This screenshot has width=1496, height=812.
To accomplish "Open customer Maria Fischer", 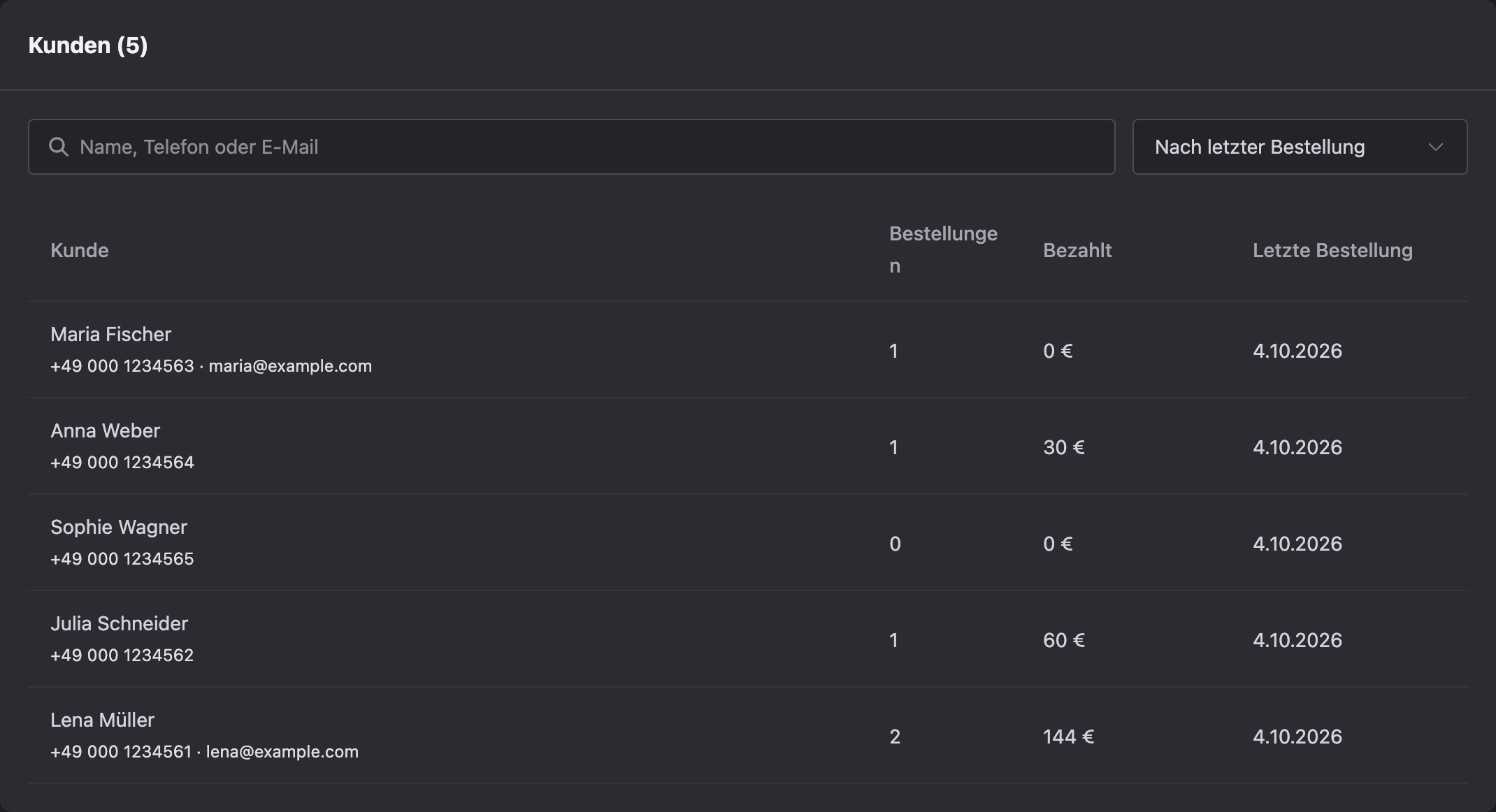I will pyautogui.click(x=747, y=349).
